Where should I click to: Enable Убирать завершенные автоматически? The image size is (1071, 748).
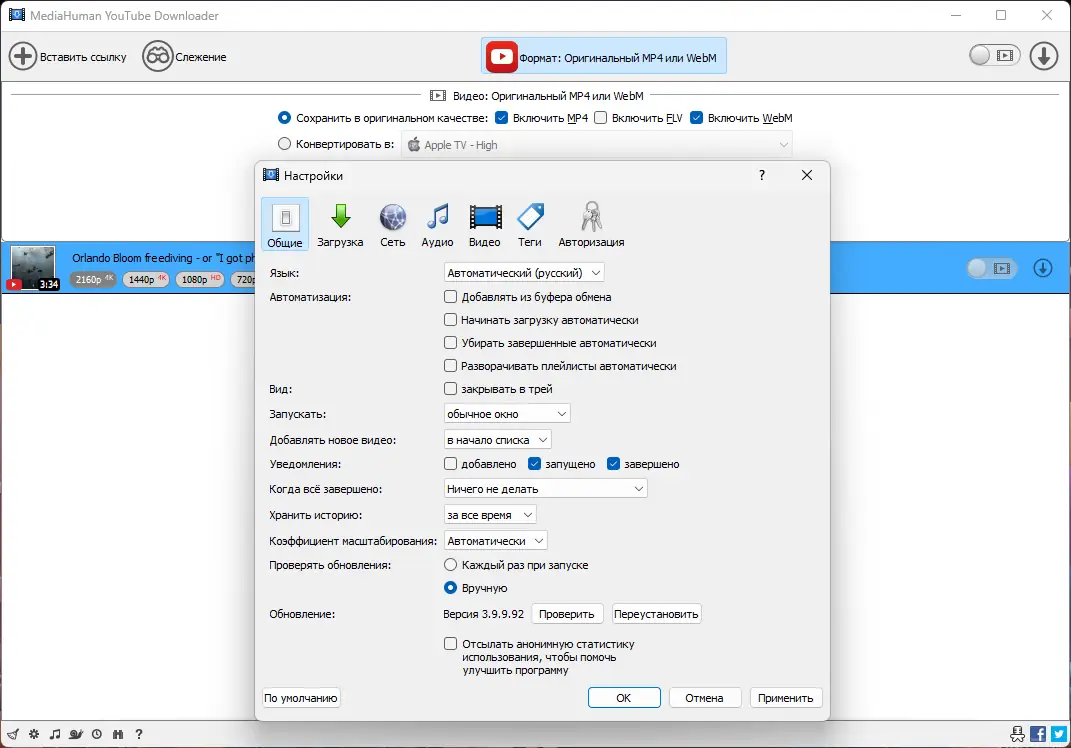tap(450, 342)
